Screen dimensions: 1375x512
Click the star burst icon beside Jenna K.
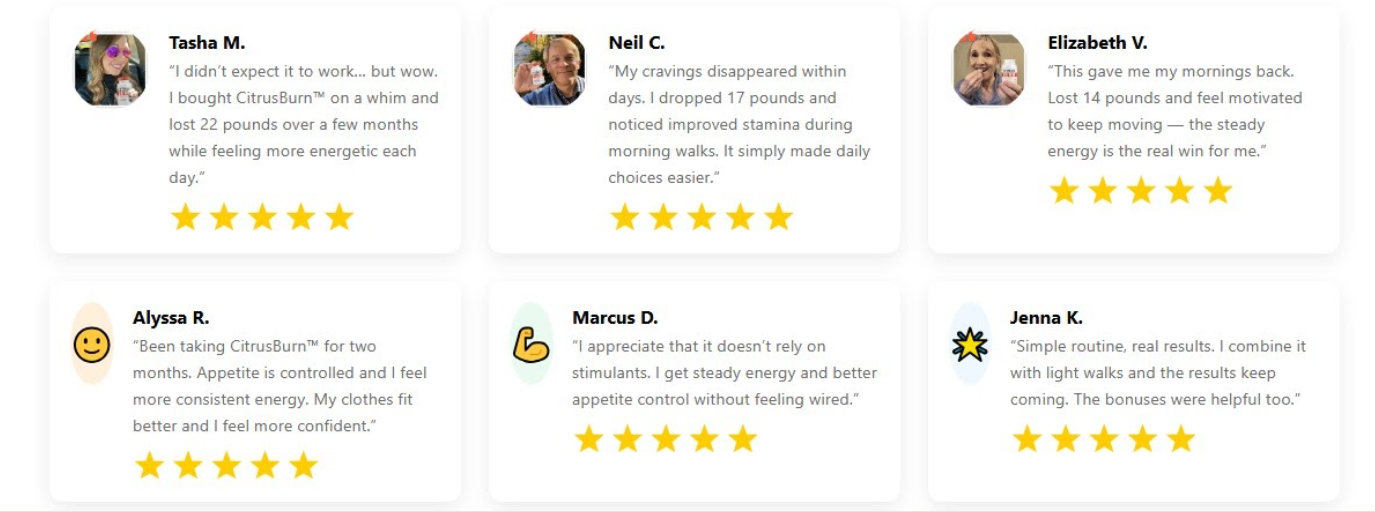point(969,345)
